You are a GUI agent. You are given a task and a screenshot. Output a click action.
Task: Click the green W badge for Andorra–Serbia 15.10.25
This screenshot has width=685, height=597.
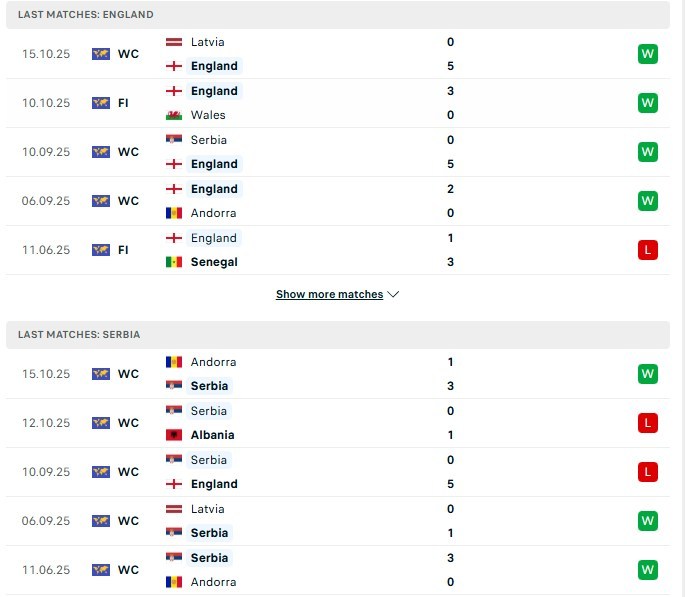(648, 374)
